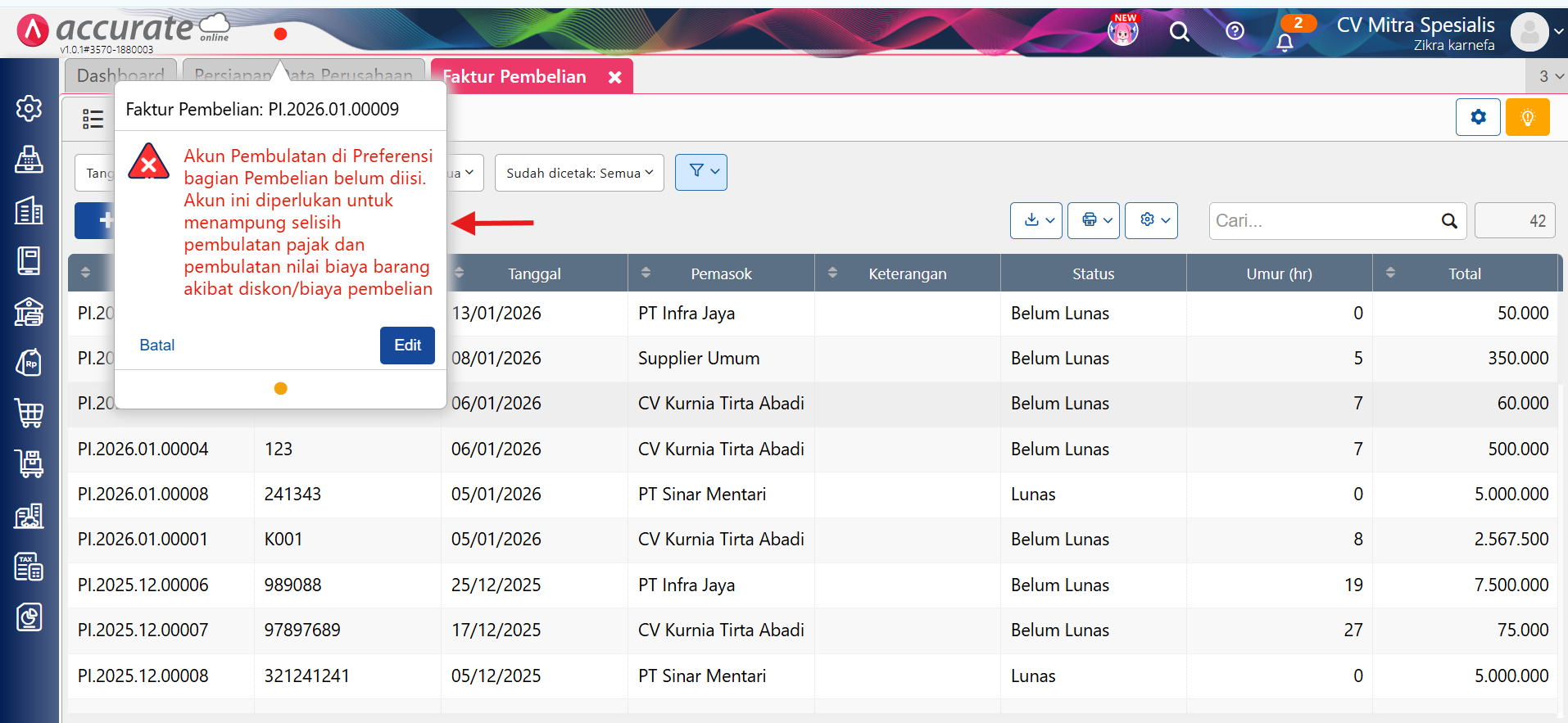Click the orange lightbulb tips button

coord(1527,117)
